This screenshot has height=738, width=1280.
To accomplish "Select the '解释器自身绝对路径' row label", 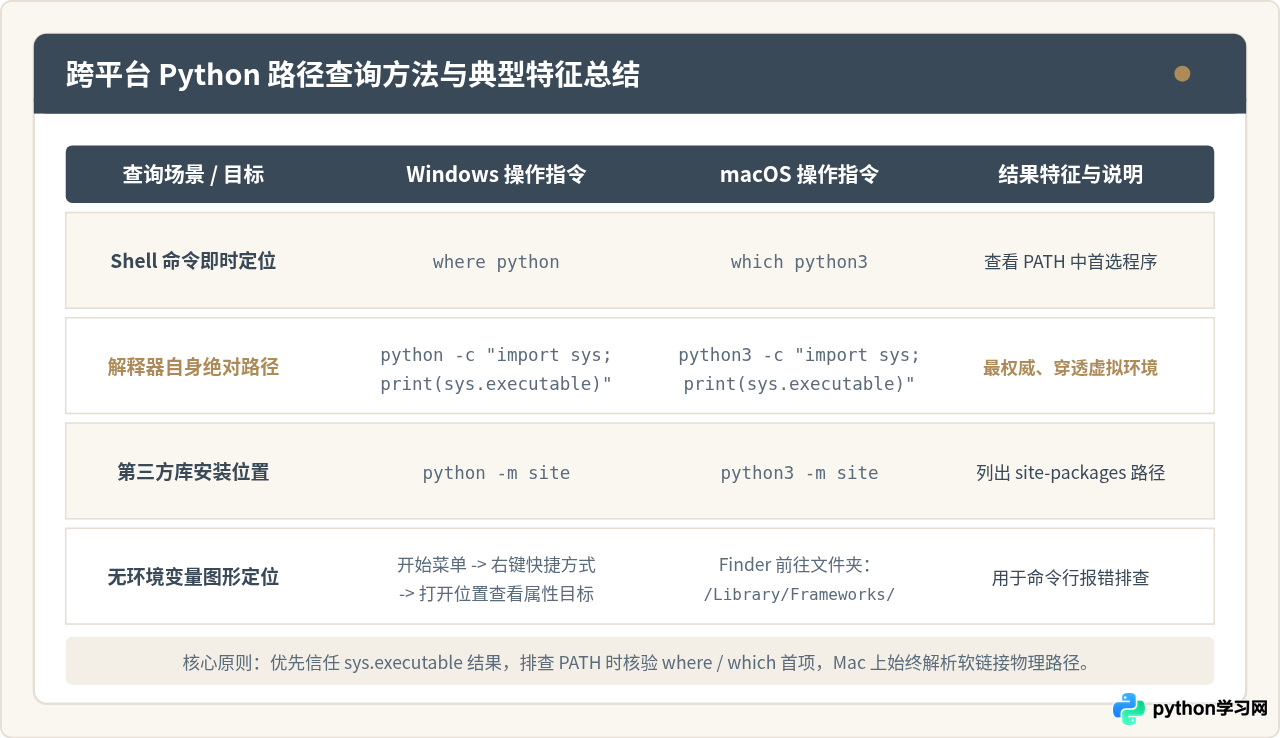I will coord(193,367).
